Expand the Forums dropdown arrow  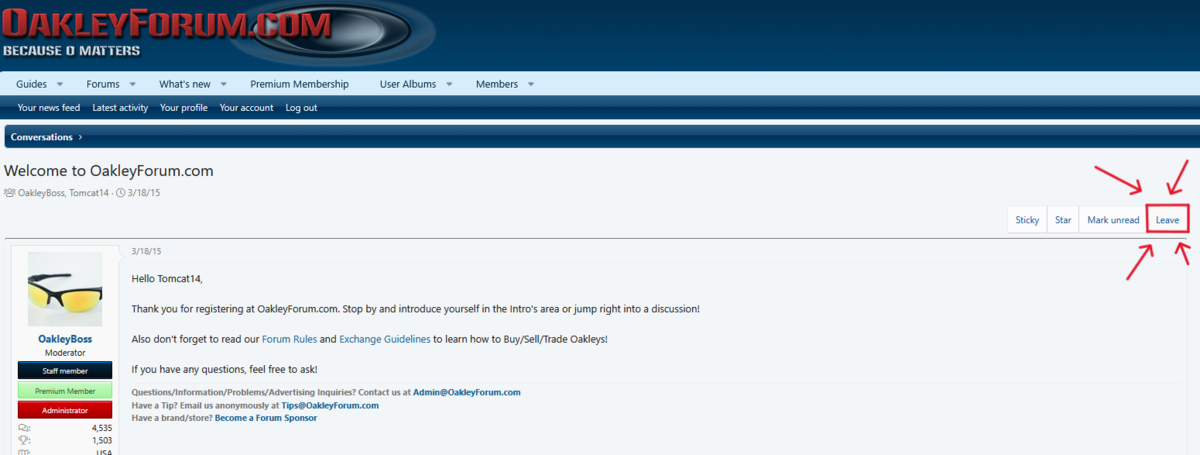132,85
